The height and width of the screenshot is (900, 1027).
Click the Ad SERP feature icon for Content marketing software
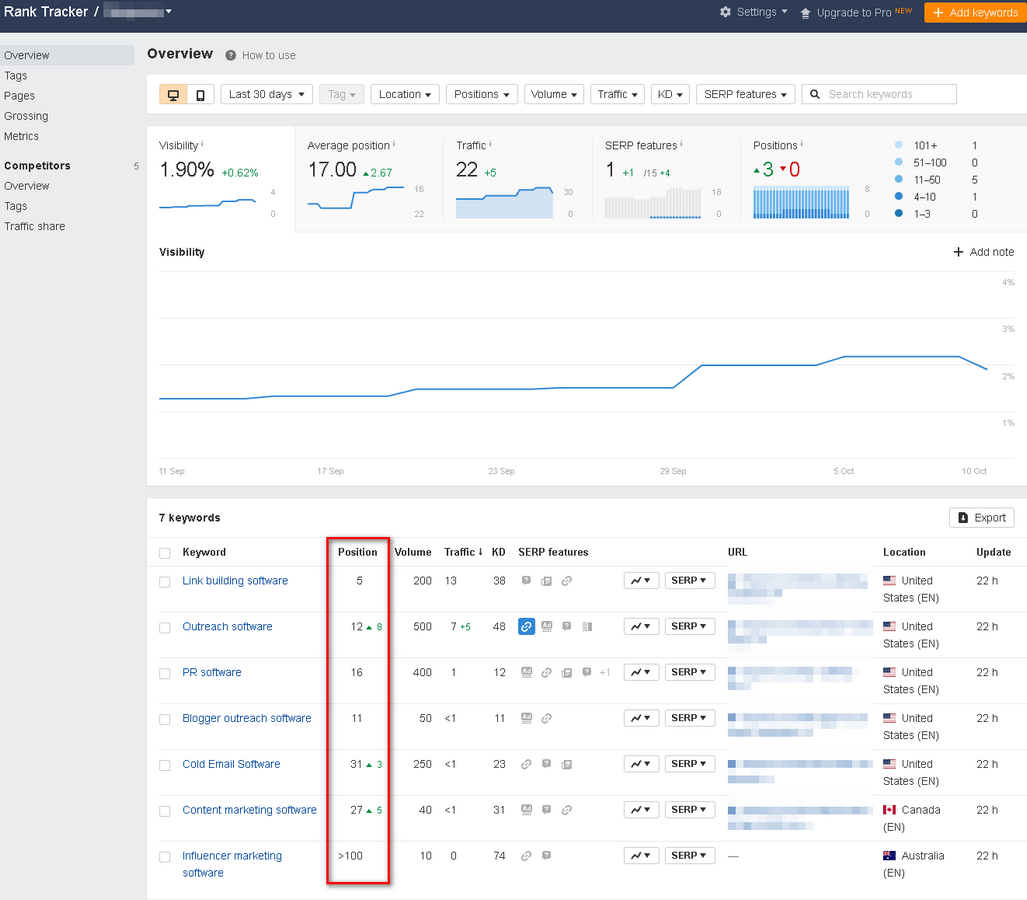[526, 810]
